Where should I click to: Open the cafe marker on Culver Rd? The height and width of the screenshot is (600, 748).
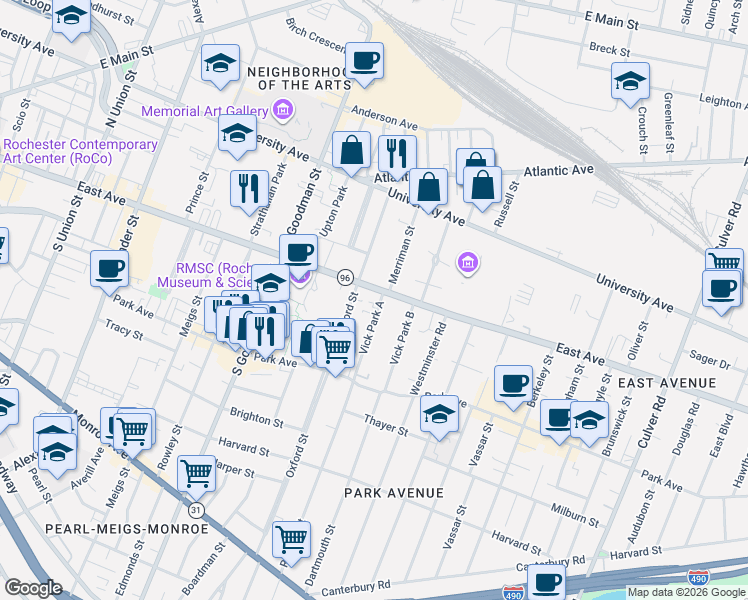(721, 289)
